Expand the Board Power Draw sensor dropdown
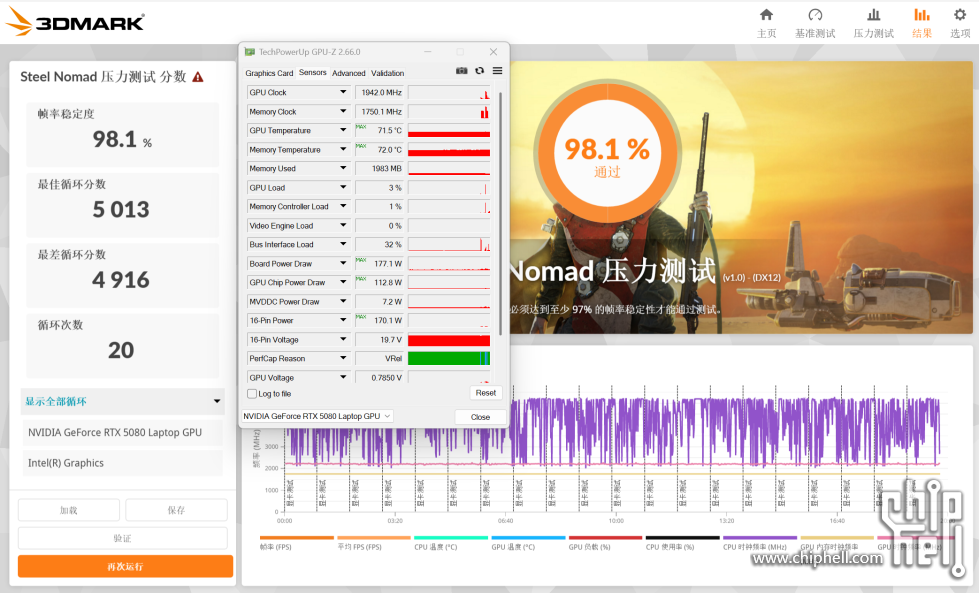Screen dimensions: 979x593 (343, 263)
